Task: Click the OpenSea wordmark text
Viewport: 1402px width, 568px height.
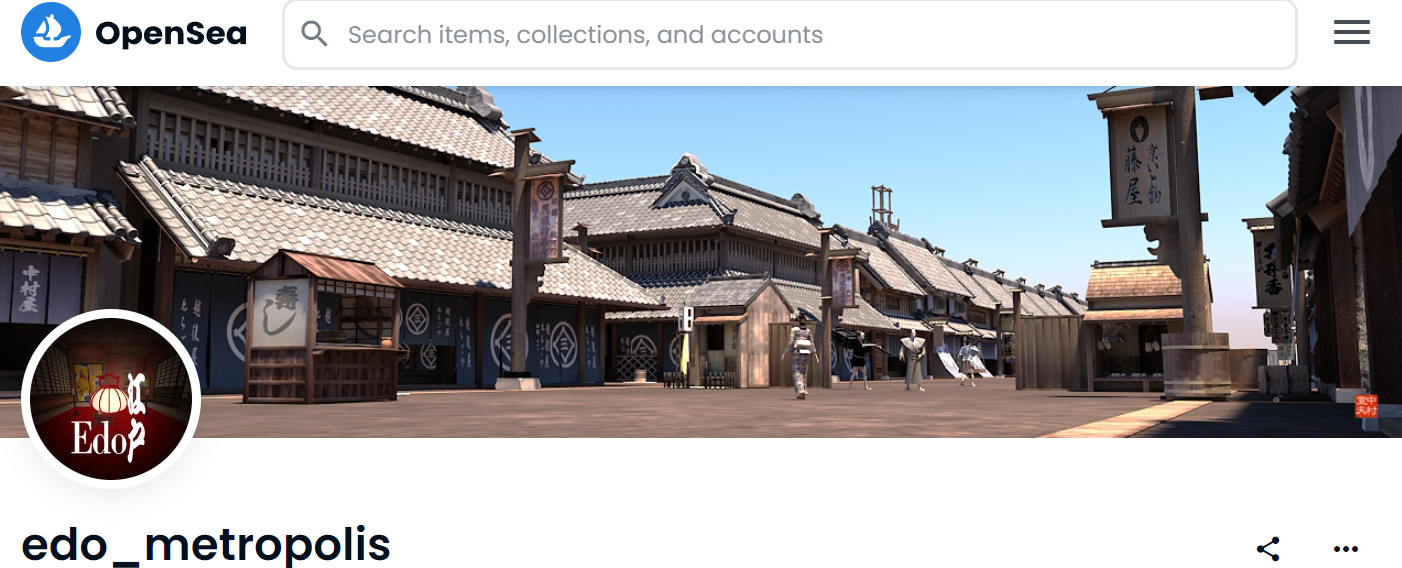Action: pyautogui.click(x=171, y=34)
